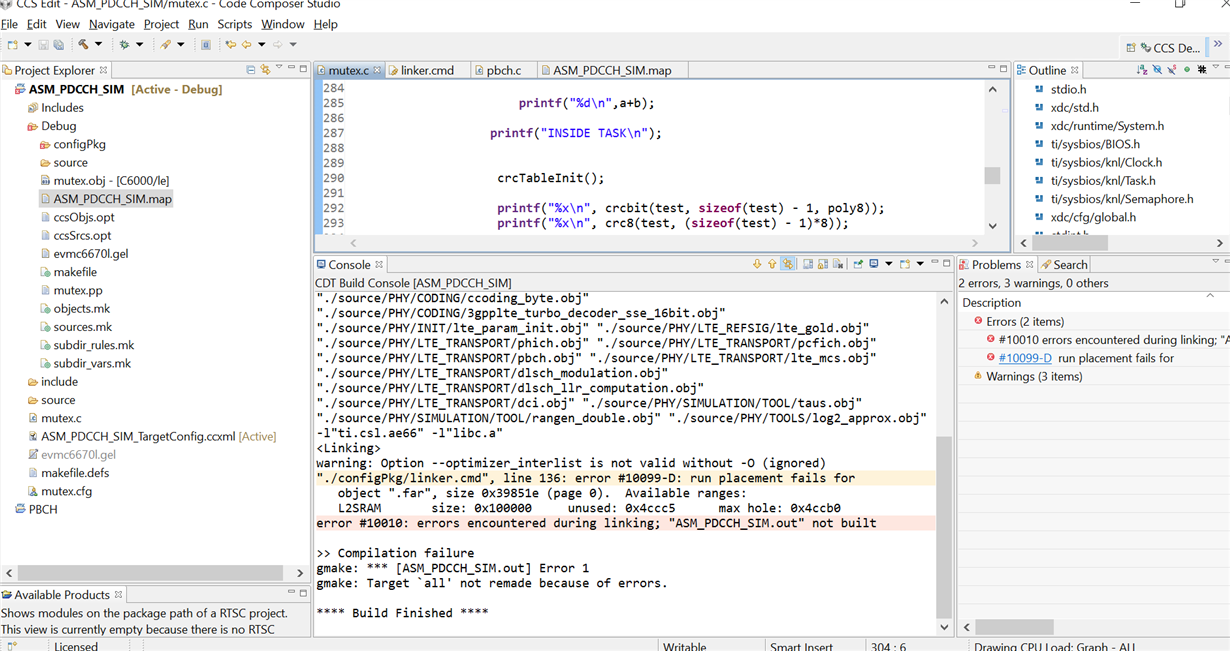Open the Debug dropdown arrow
Image resolution: width=1230 pixels, height=651 pixels.
(139, 44)
